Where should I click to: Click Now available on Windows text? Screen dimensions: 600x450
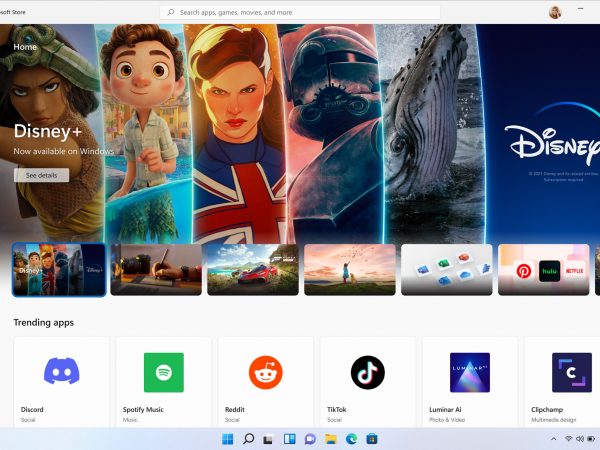pyautogui.click(x=64, y=151)
